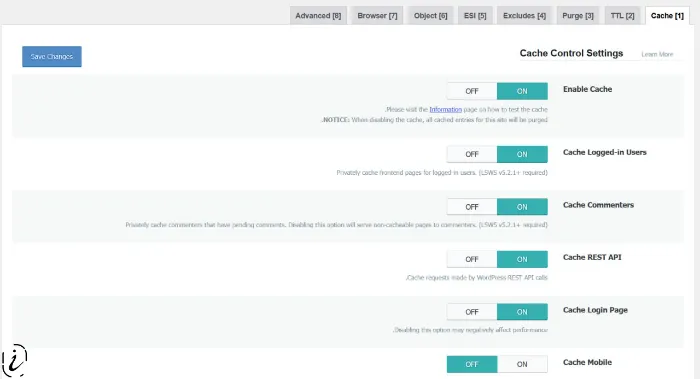Click the 'Cache requests made by WordPress REST API' text
The image size is (700, 379).
tap(477, 278)
